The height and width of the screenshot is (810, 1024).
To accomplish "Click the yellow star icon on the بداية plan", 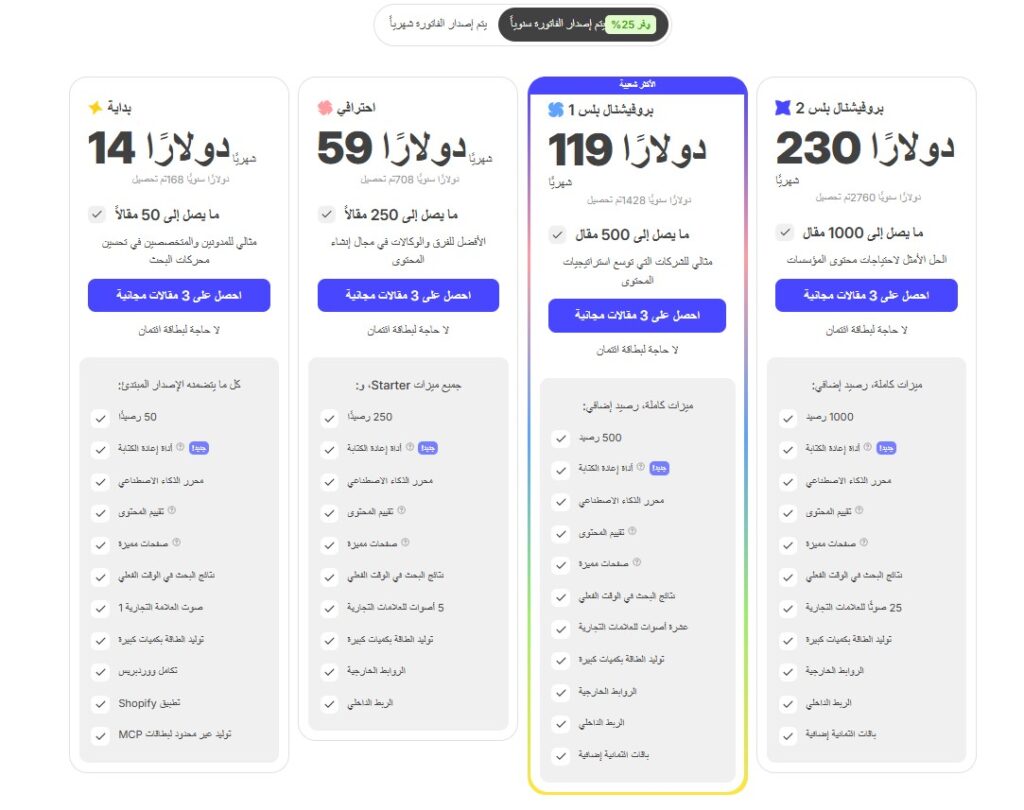I will pyautogui.click(x=95, y=107).
